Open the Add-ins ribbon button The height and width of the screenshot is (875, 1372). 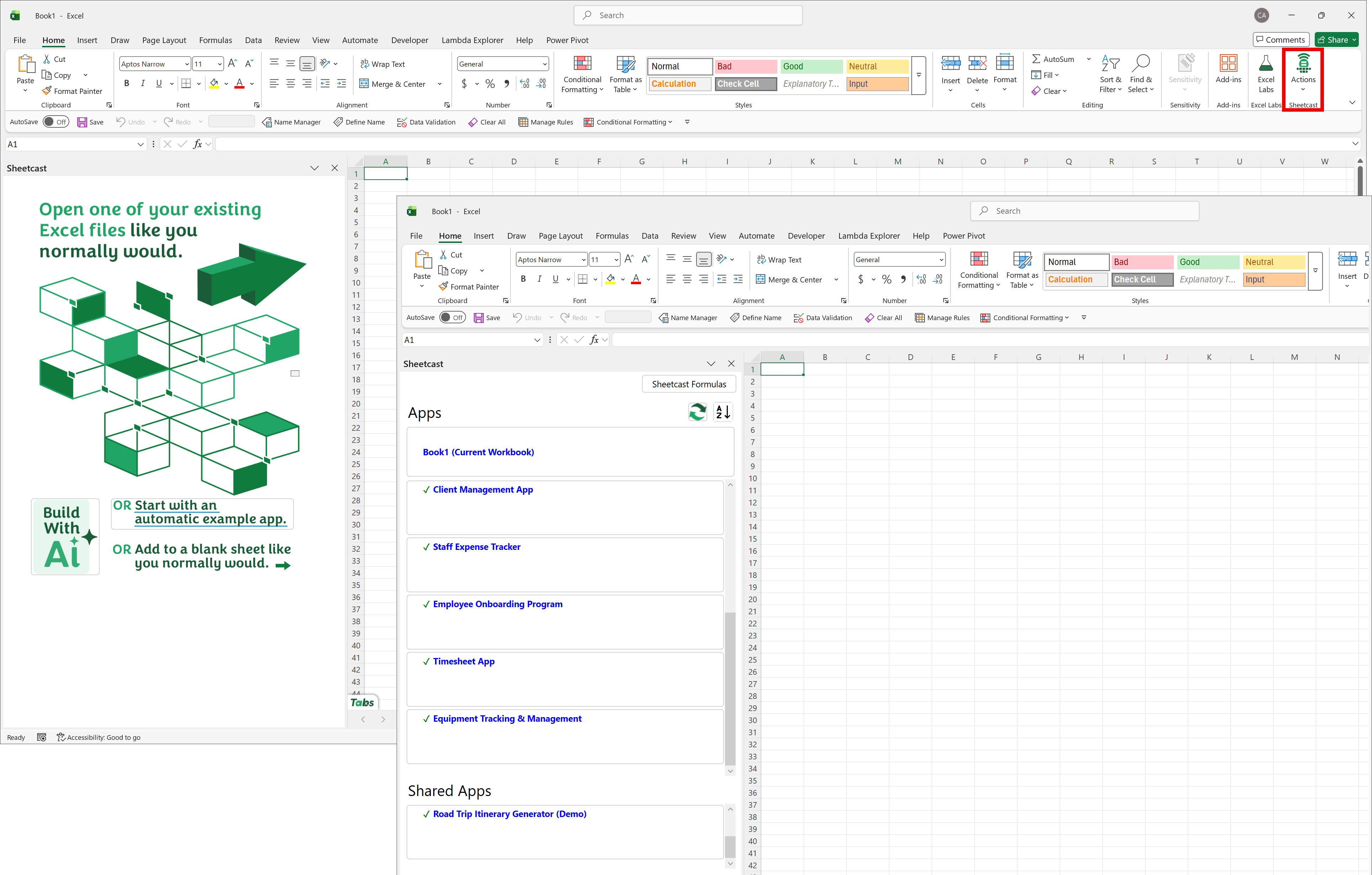click(1228, 69)
